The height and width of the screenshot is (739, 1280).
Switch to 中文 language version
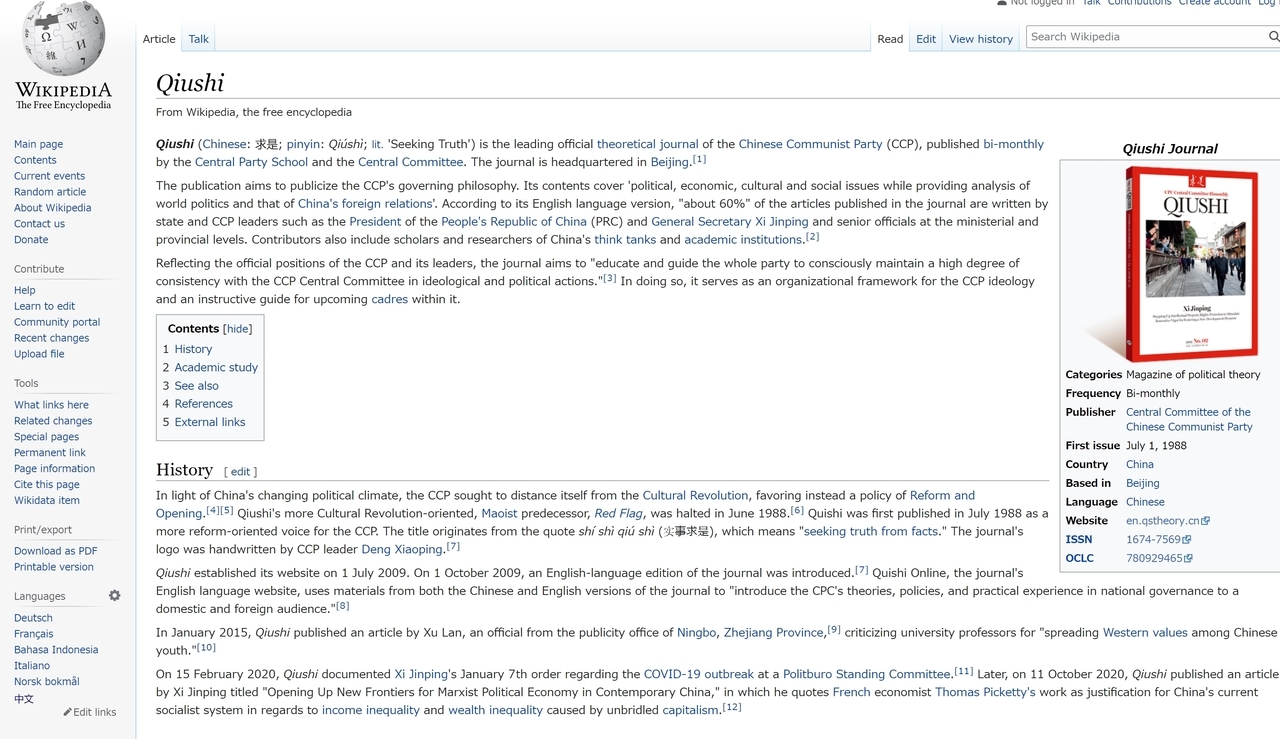24,699
